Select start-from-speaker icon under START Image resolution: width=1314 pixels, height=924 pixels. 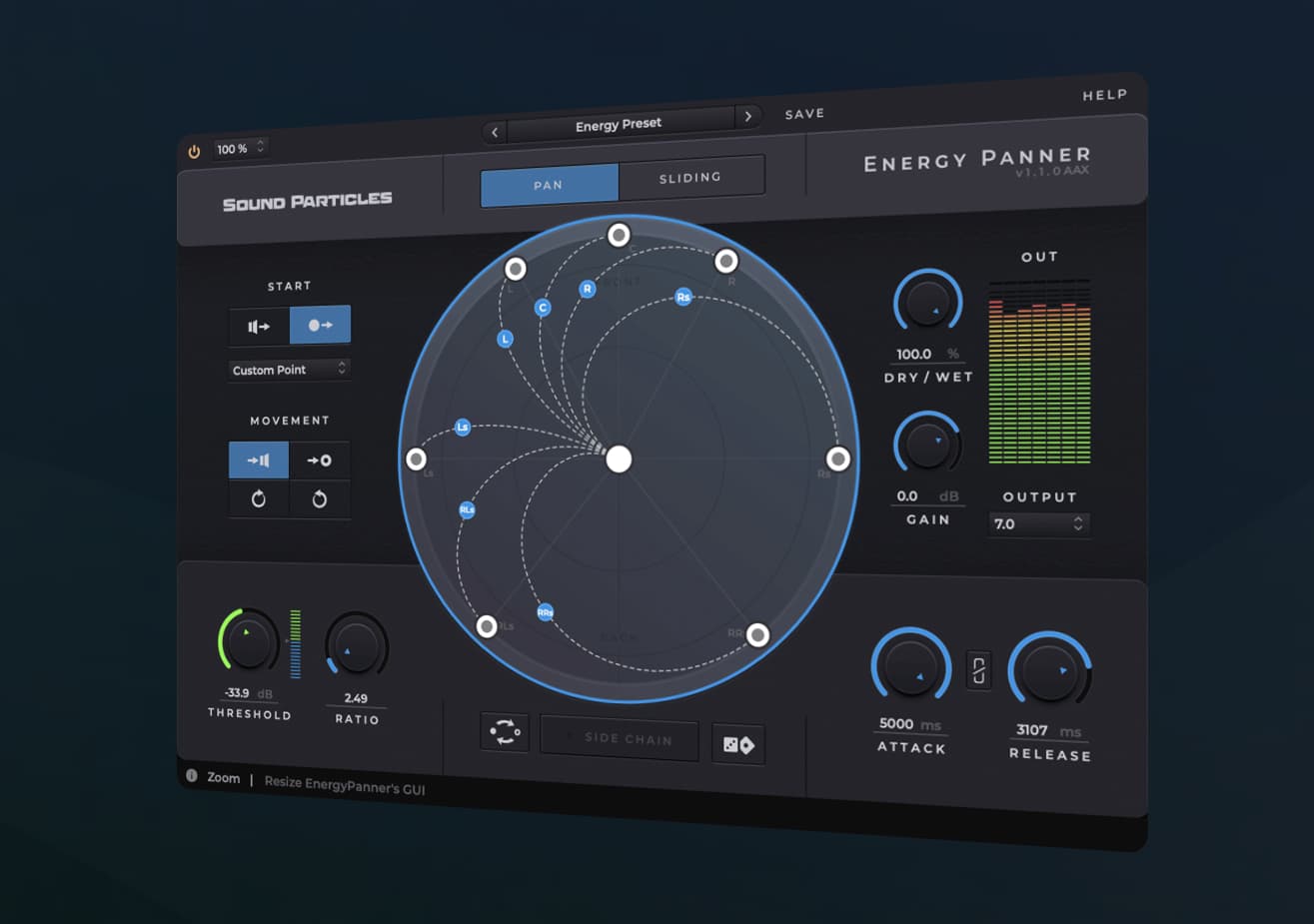tap(259, 326)
